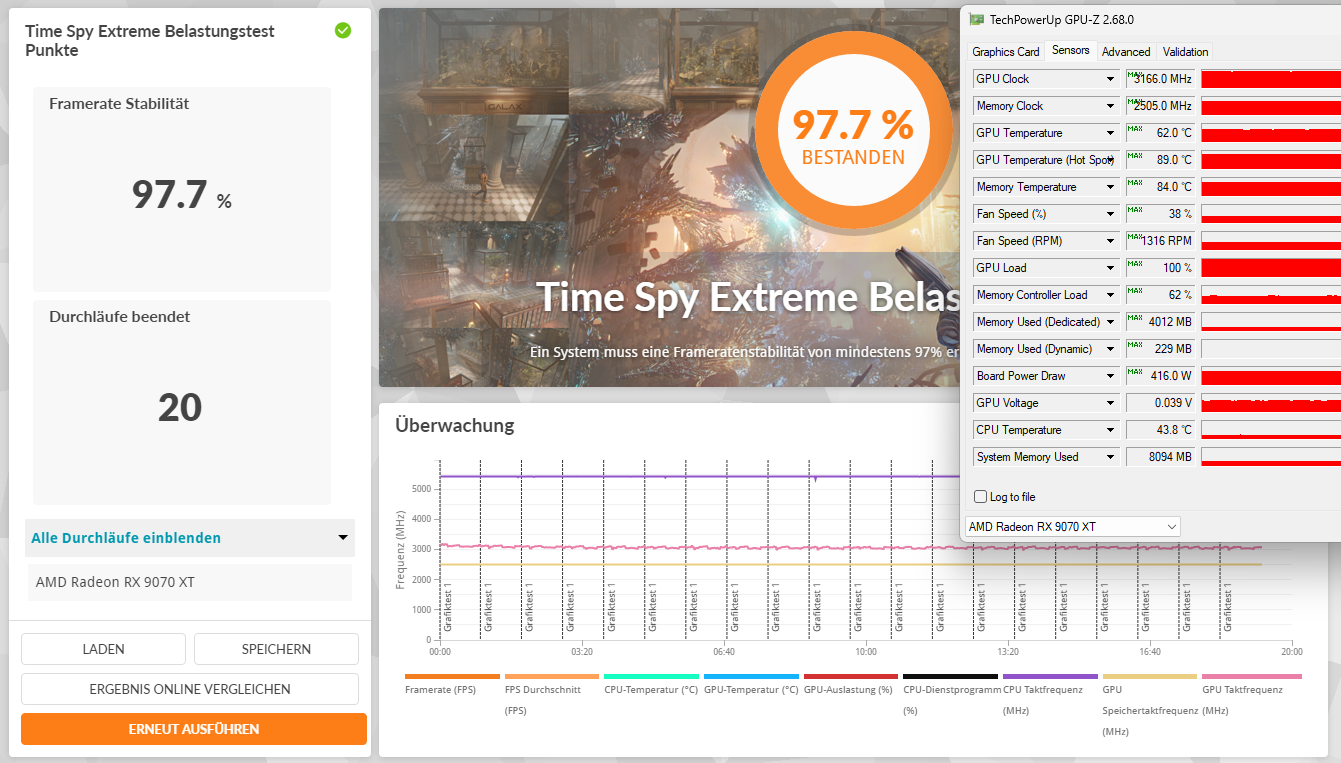This screenshot has height=763, width=1341.
Task: Click the GPU Clock 3166.0 MHz value
Action: [x=1160, y=79]
